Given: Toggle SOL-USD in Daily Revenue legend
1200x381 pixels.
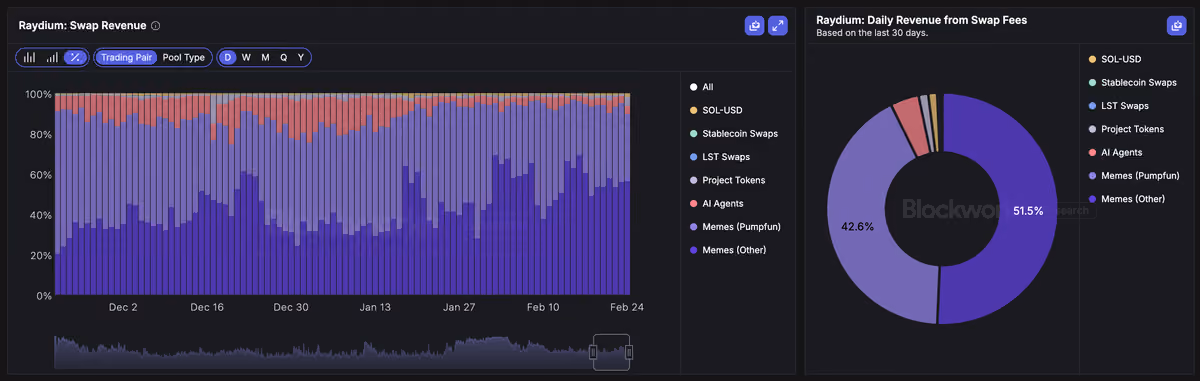Looking at the screenshot, I should pos(1115,59).
